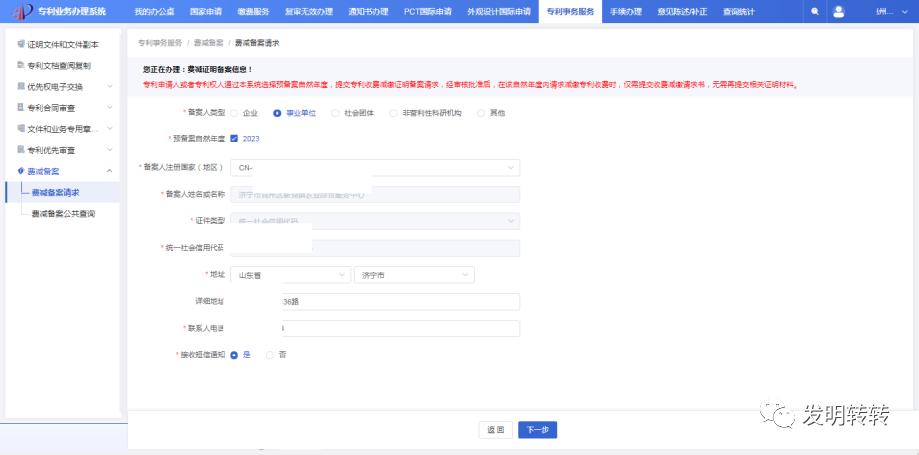Open the user account dropdown arrow in header

point(906,12)
